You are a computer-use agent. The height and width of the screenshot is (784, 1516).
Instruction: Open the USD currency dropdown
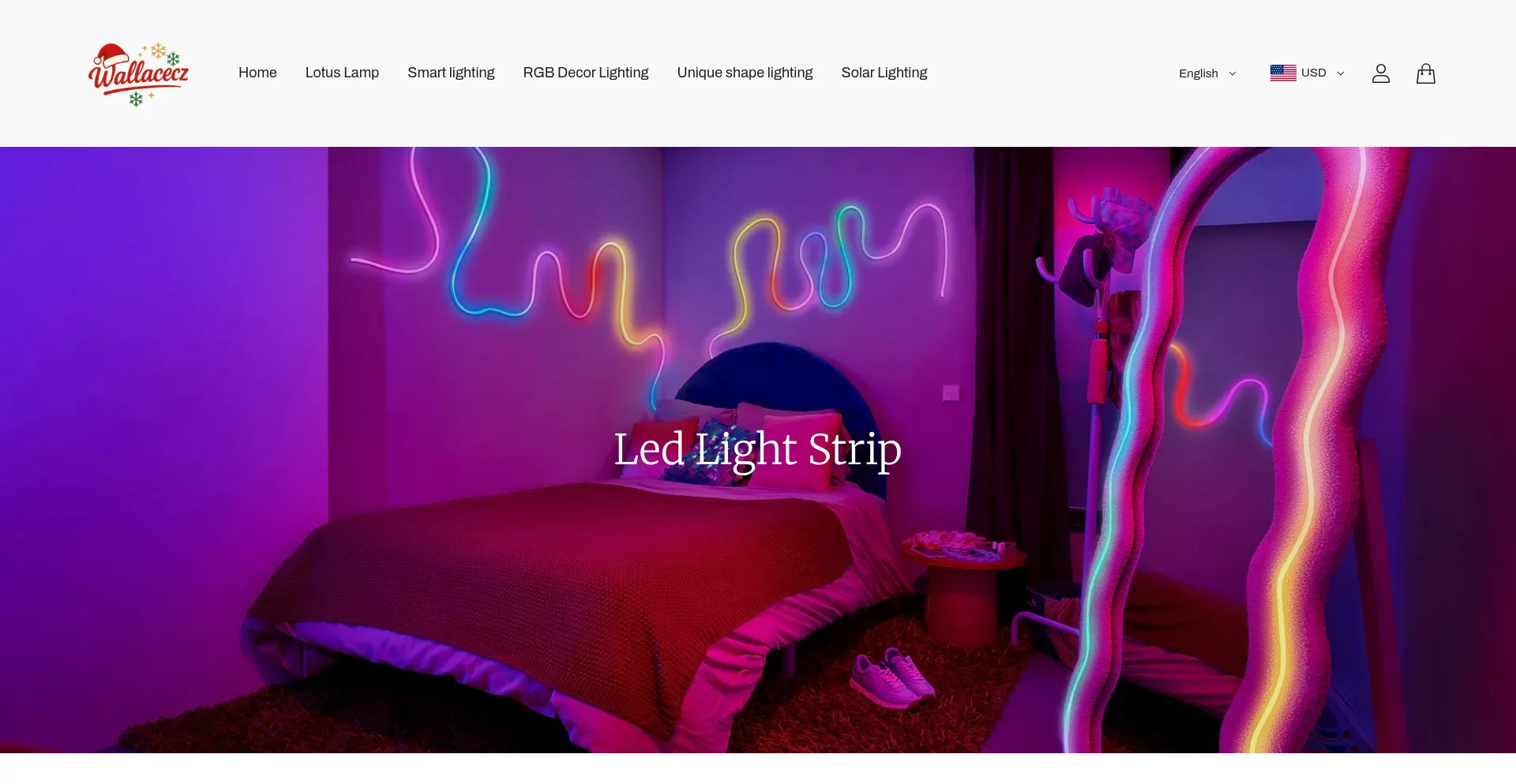(1308, 73)
